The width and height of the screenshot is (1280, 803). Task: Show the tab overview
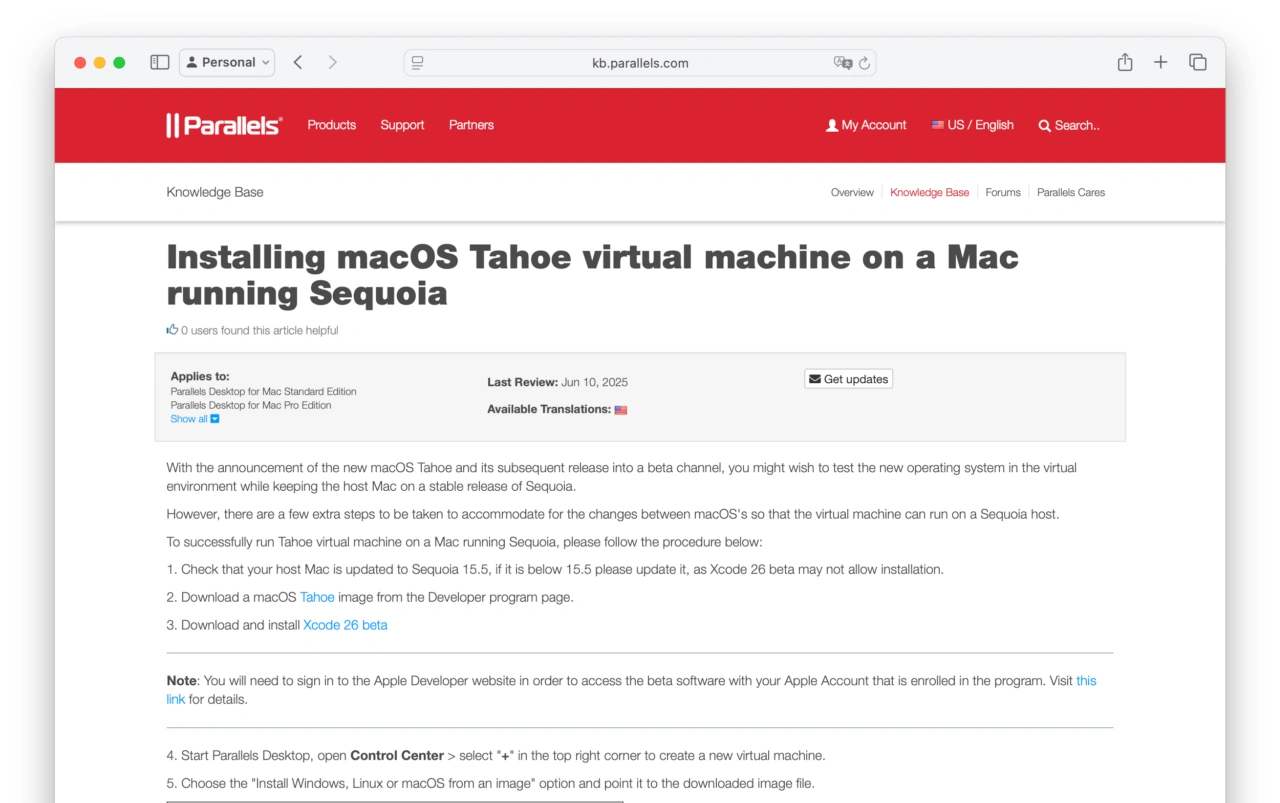pyautogui.click(x=1197, y=62)
